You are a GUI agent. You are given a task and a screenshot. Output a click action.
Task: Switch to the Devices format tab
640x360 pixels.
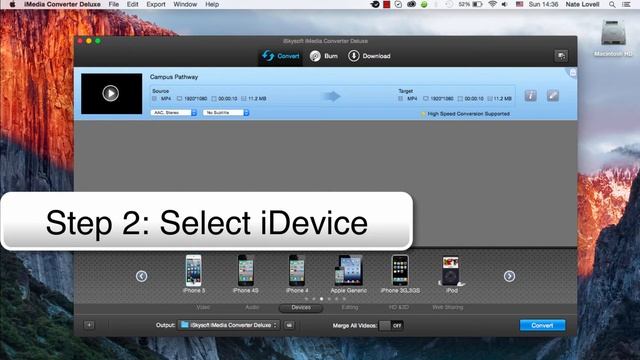(x=301, y=308)
